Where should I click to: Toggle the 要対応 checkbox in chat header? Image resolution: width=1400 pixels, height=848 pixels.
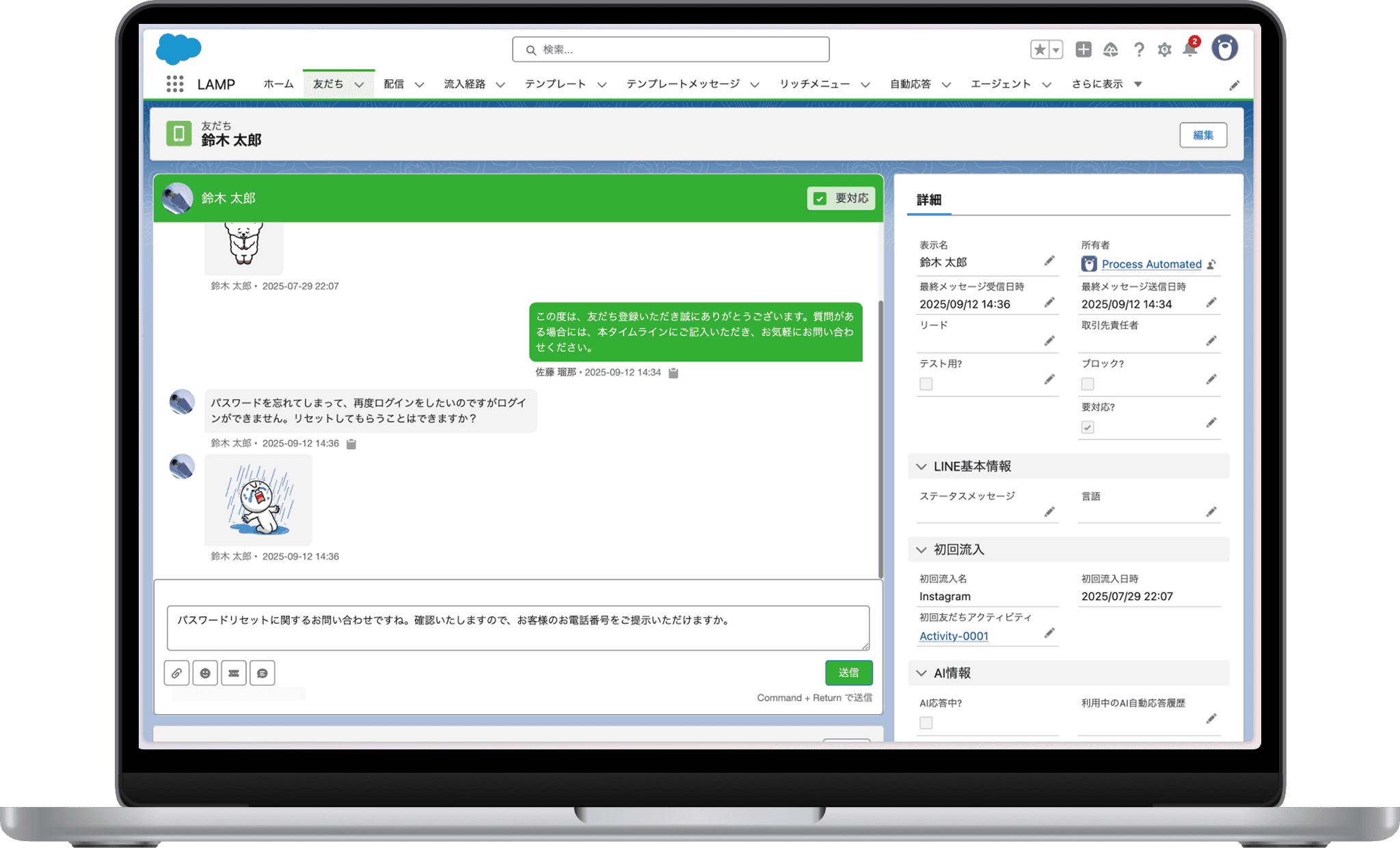pyautogui.click(x=820, y=199)
